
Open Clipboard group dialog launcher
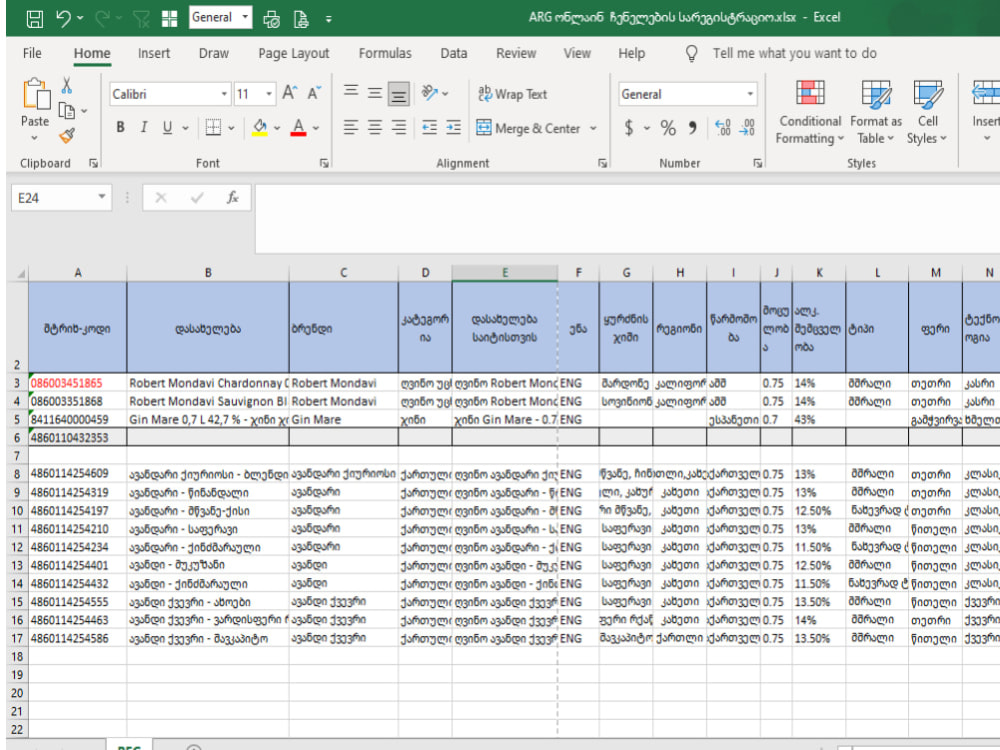94,163
